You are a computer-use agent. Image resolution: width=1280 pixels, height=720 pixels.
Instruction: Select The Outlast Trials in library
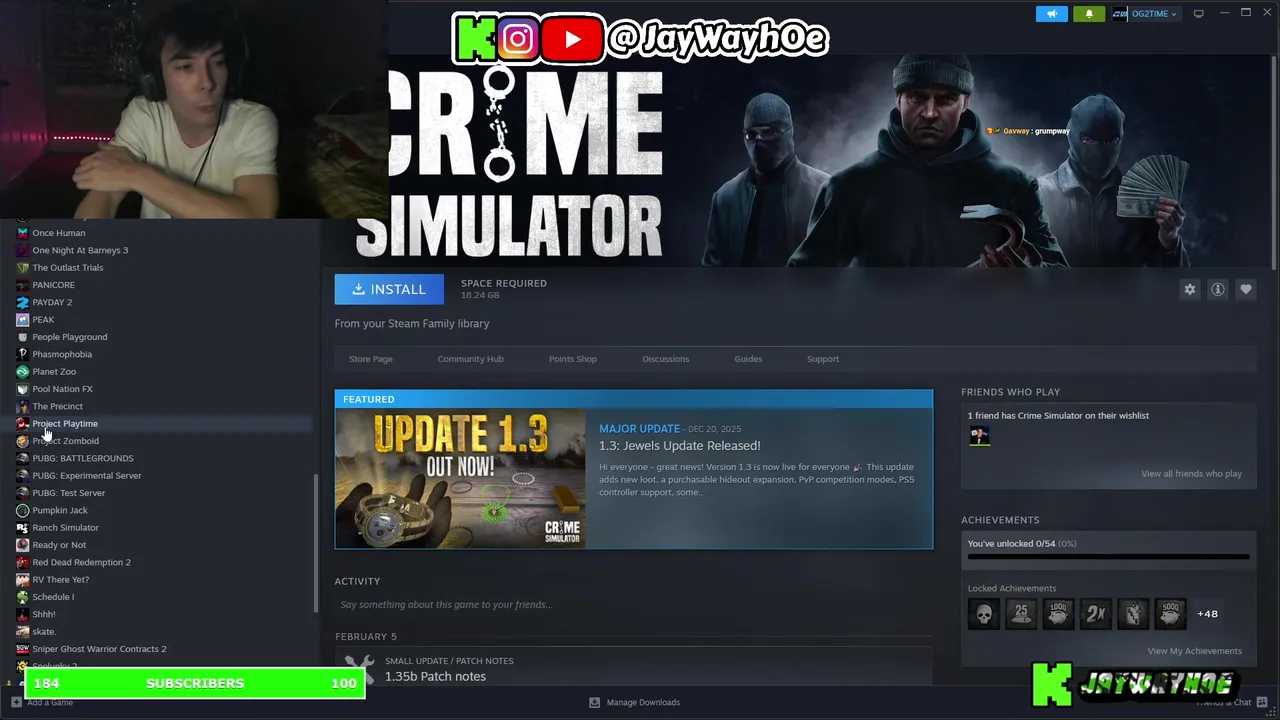point(67,268)
